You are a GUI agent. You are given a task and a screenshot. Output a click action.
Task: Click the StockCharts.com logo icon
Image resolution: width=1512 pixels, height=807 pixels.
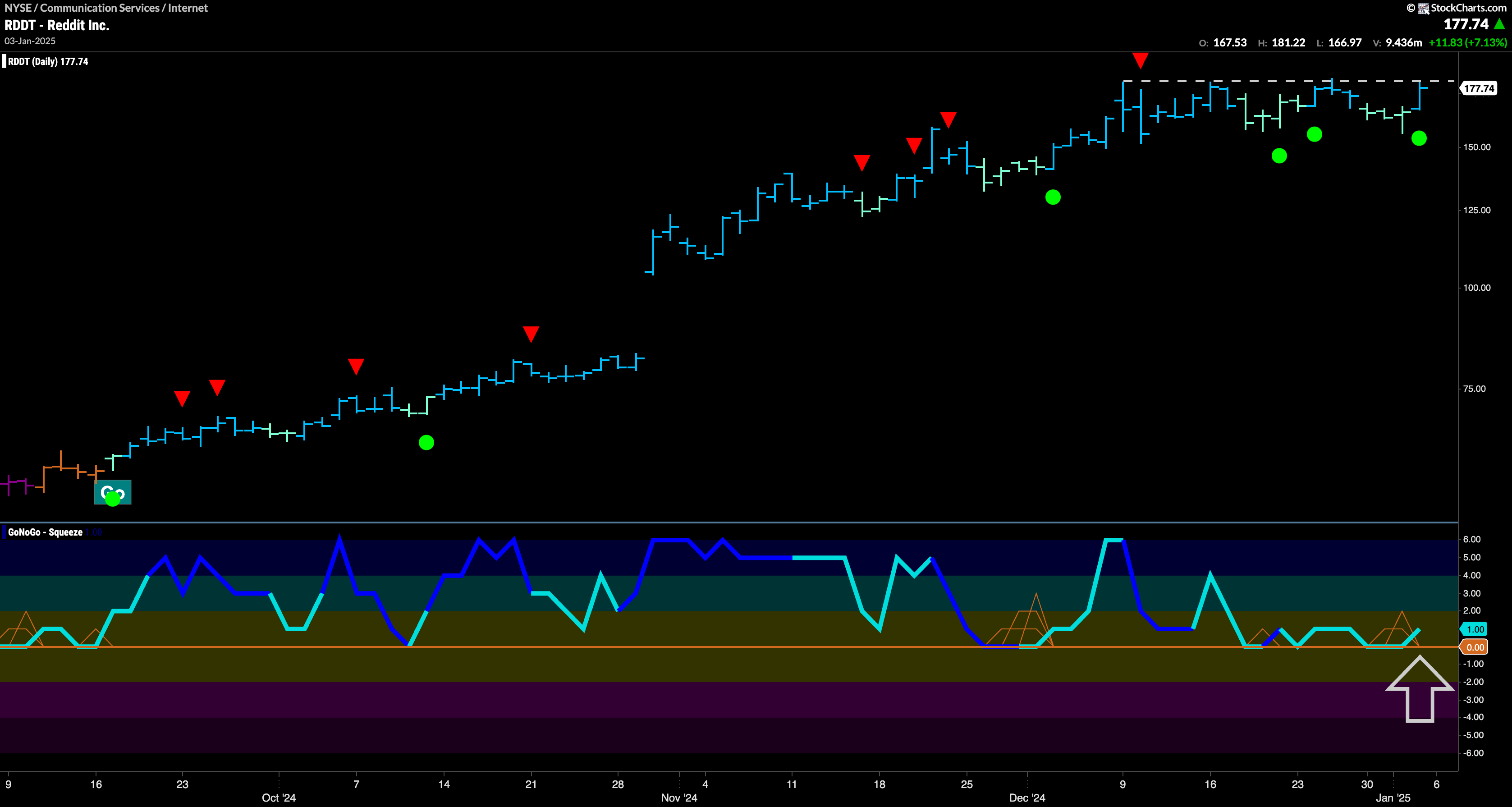pyautogui.click(x=1424, y=8)
